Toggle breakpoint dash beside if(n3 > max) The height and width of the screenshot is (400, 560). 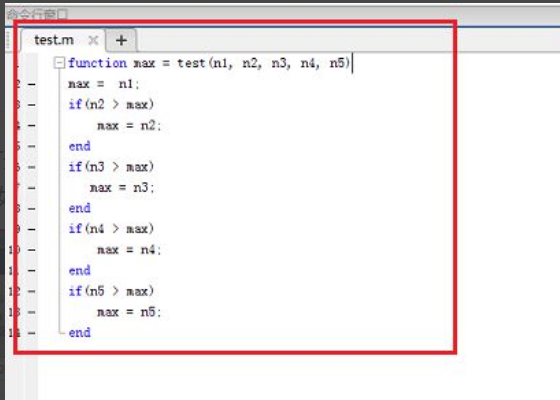click(31, 167)
